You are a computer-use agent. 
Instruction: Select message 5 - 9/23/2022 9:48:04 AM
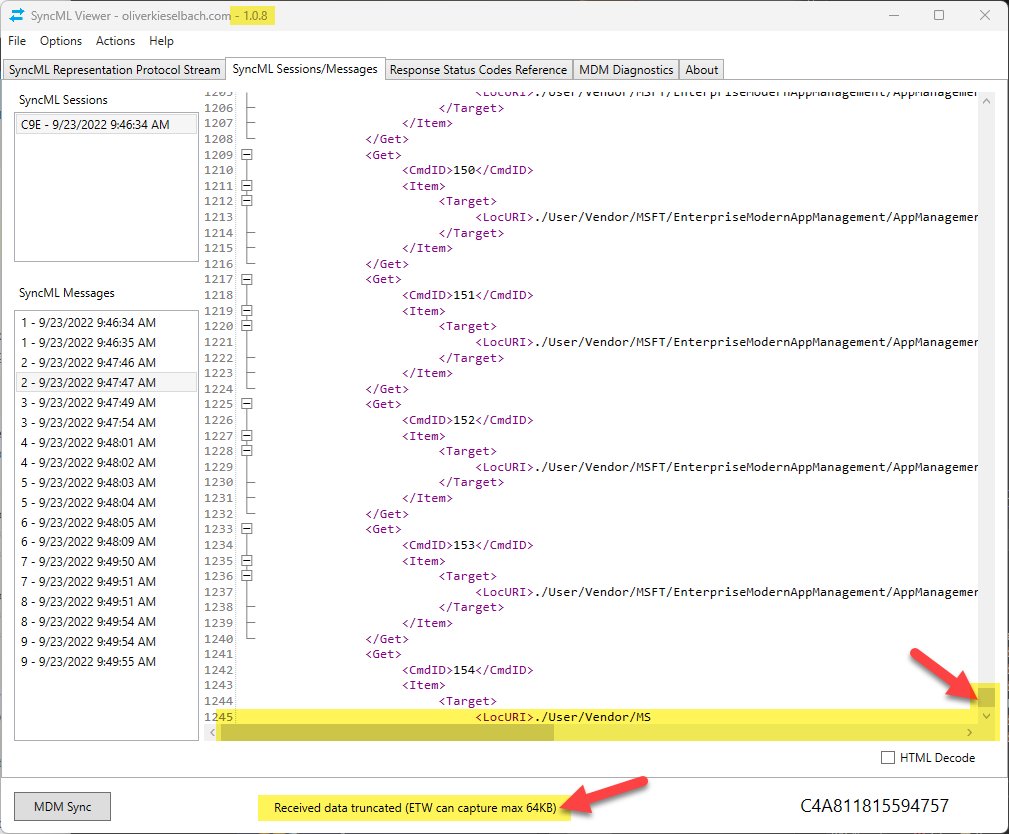pos(106,502)
